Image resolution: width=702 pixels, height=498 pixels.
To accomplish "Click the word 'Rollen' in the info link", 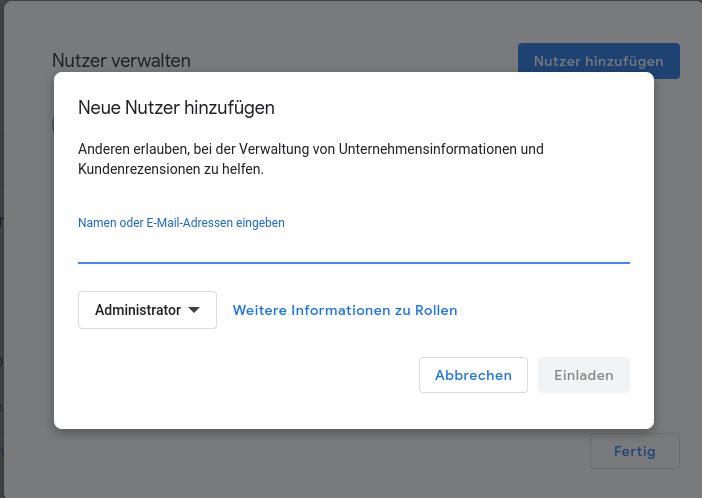I will [435, 310].
